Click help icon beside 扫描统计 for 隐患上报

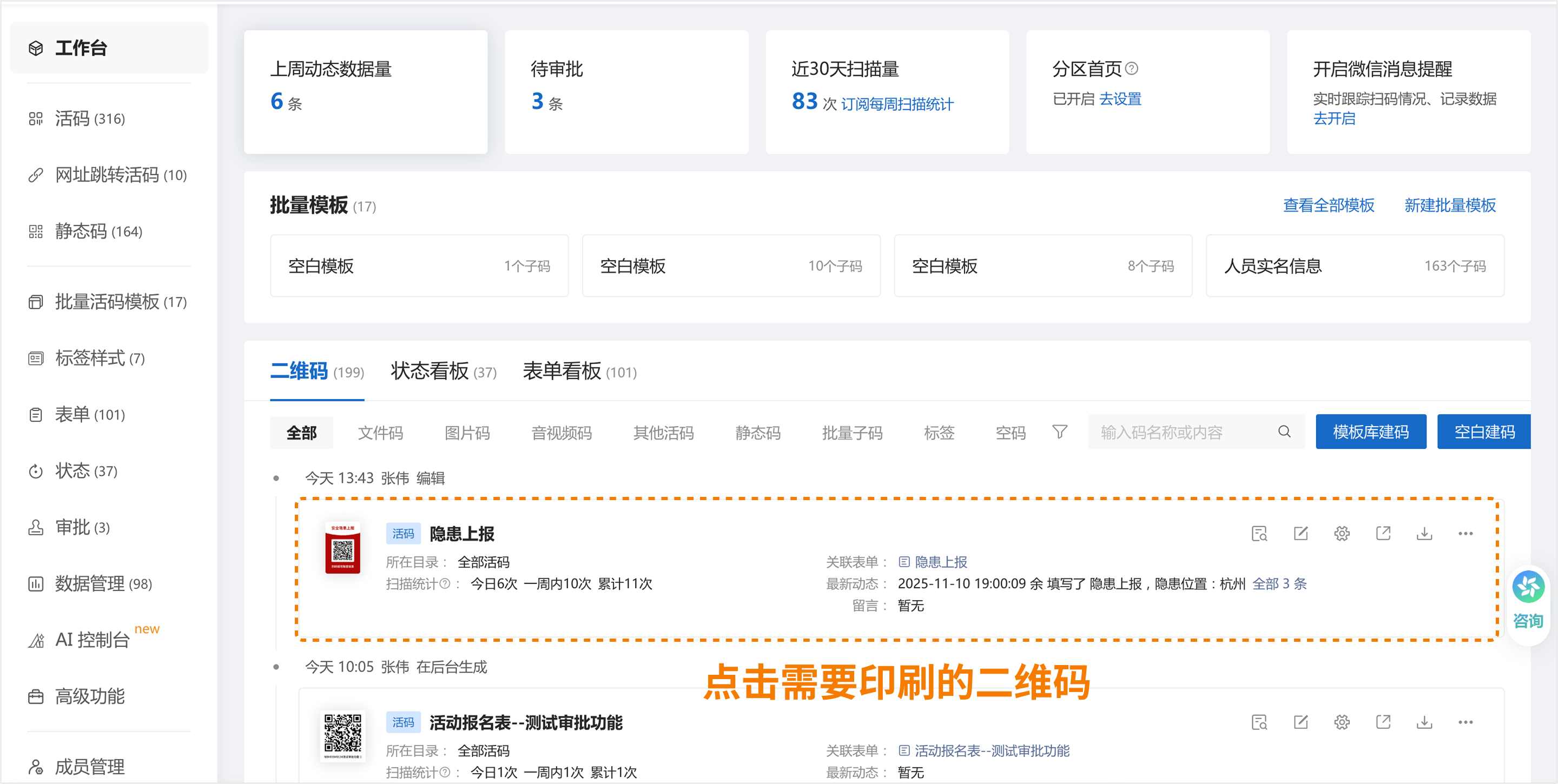coord(445,584)
